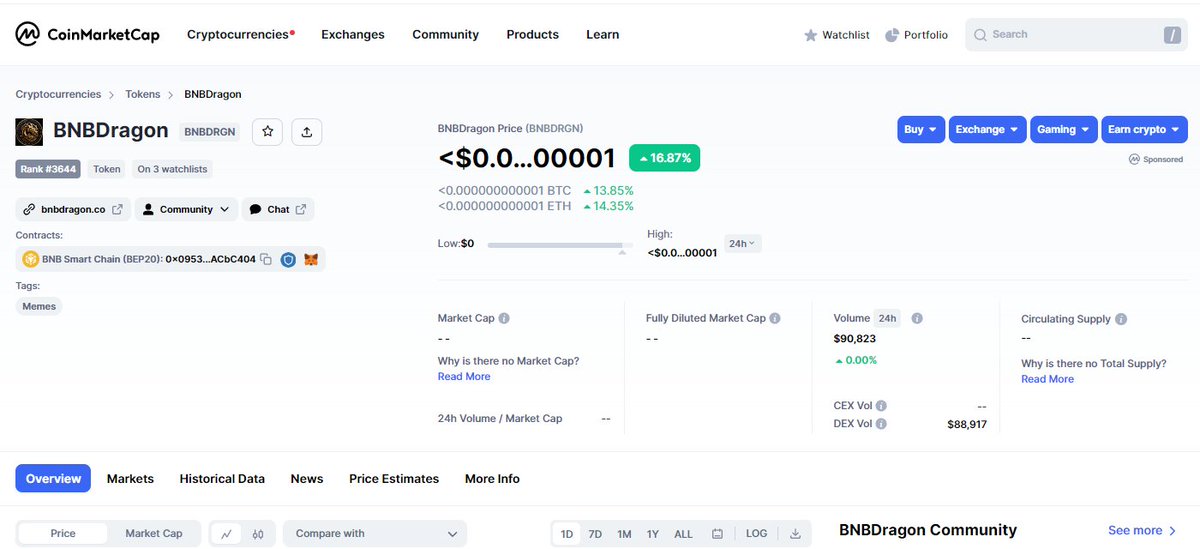Click into the Search field
This screenshot has height=549, width=1200.
pyautogui.click(x=1075, y=35)
